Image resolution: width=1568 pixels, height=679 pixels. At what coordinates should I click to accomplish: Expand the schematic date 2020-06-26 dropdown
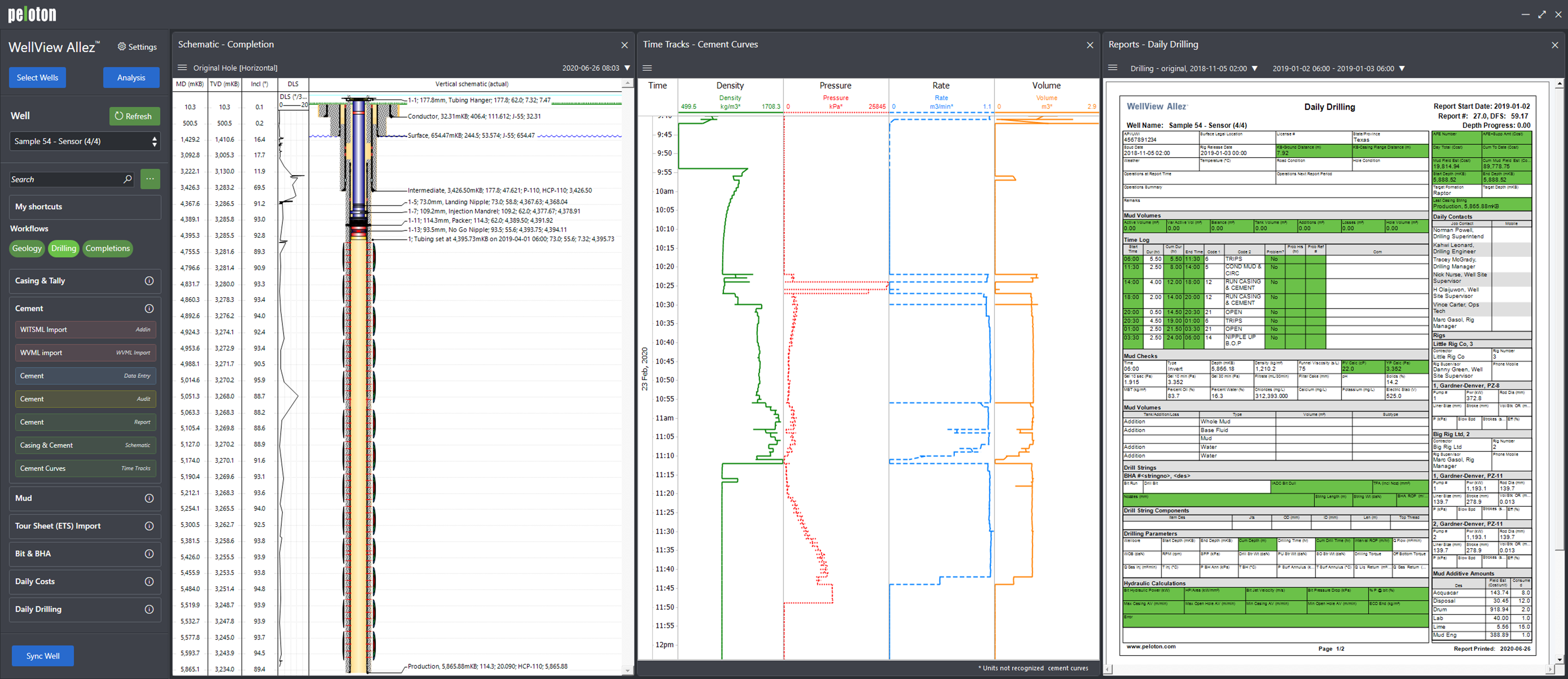click(627, 67)
